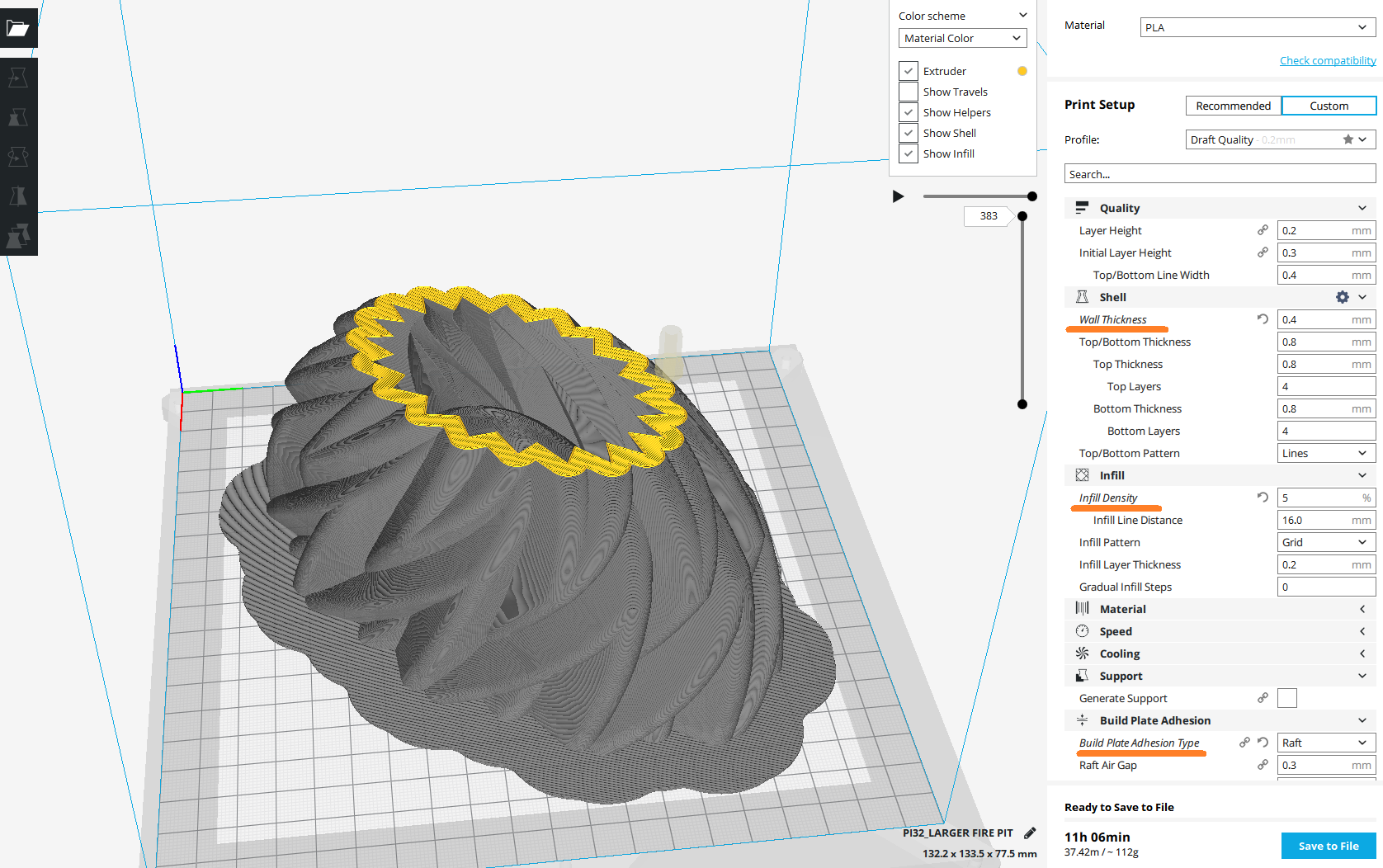
Task: Switch to Recommended print setup
Action: (x=1234, y=106)
